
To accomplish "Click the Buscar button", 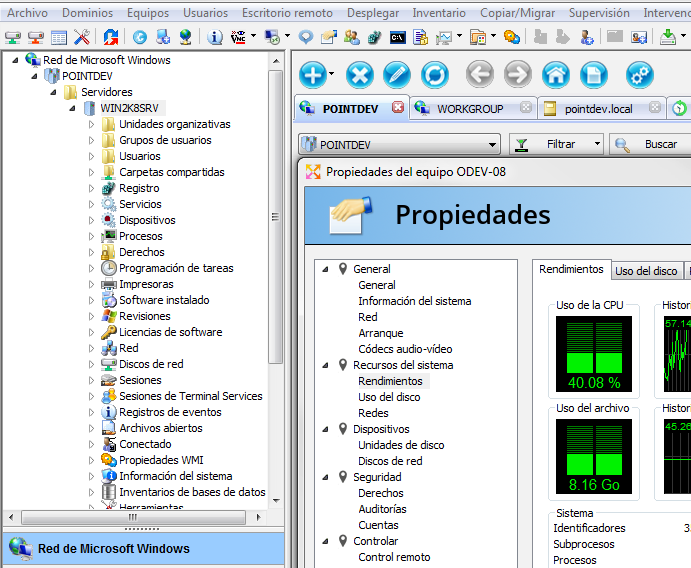I will point(651,145).
